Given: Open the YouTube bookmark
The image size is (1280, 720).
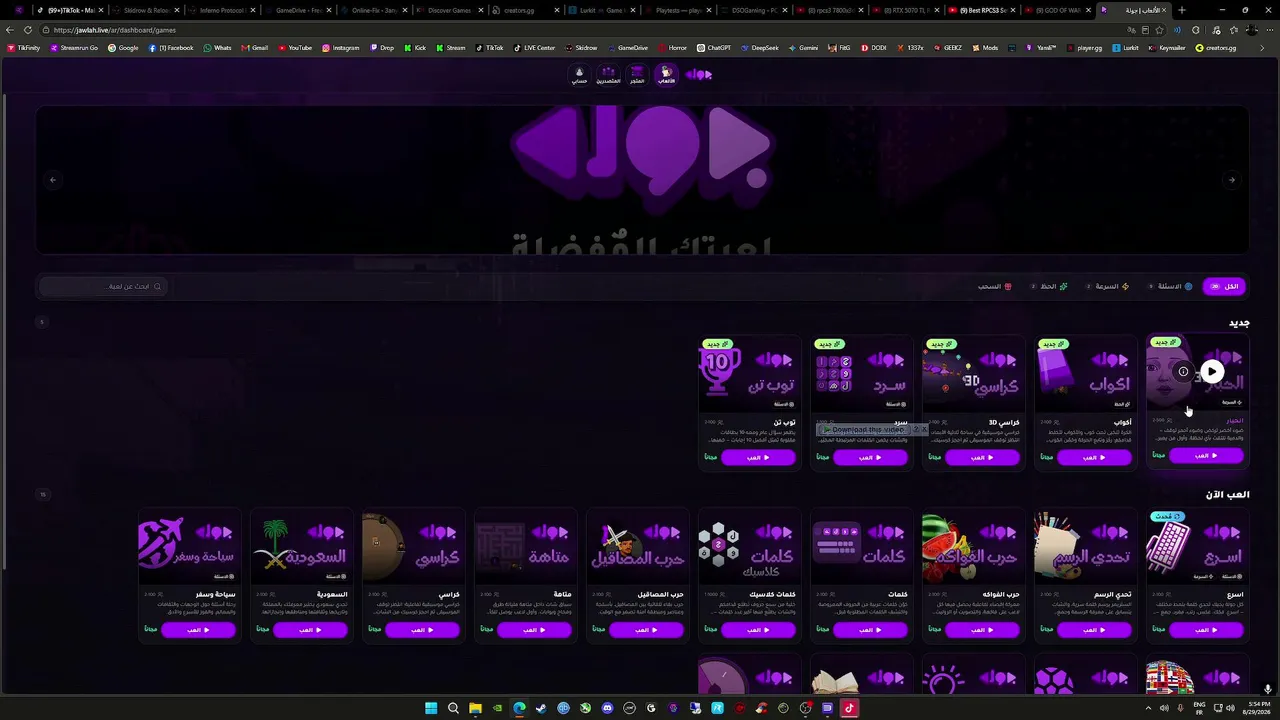Looking at the screenshot, I should (295, 48).
